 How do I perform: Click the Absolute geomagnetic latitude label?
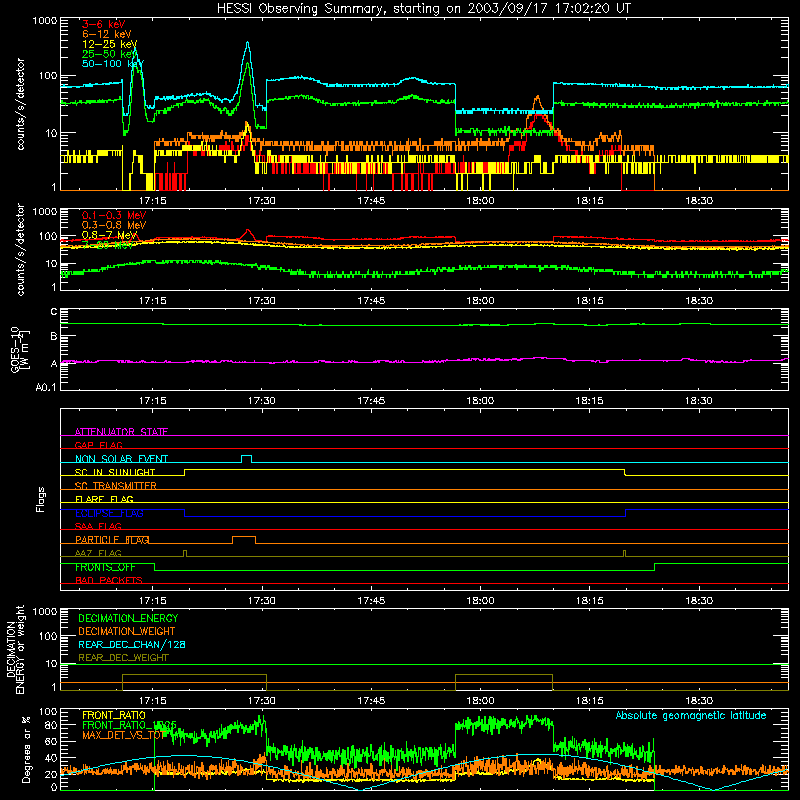[x=691, y=715]
